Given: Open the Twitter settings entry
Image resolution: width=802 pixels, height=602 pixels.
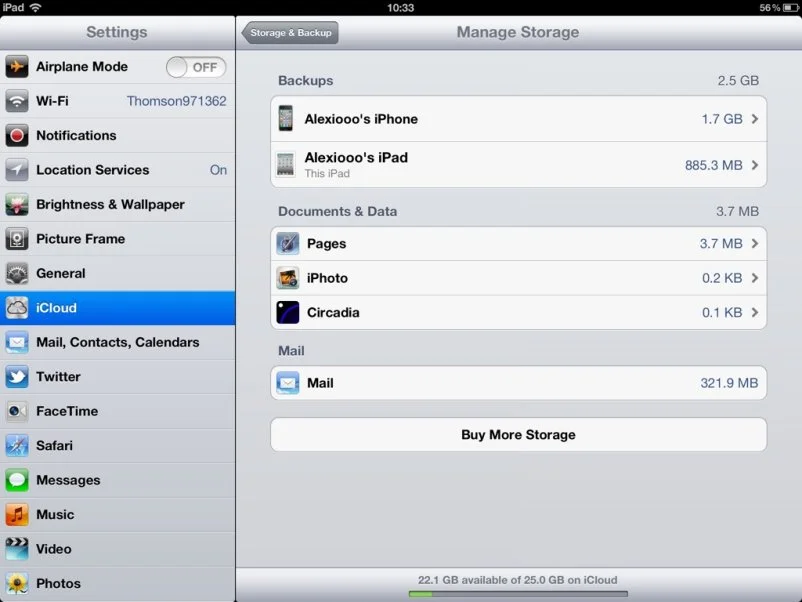Looking at the screenshot, I should [x=118, y=376].
